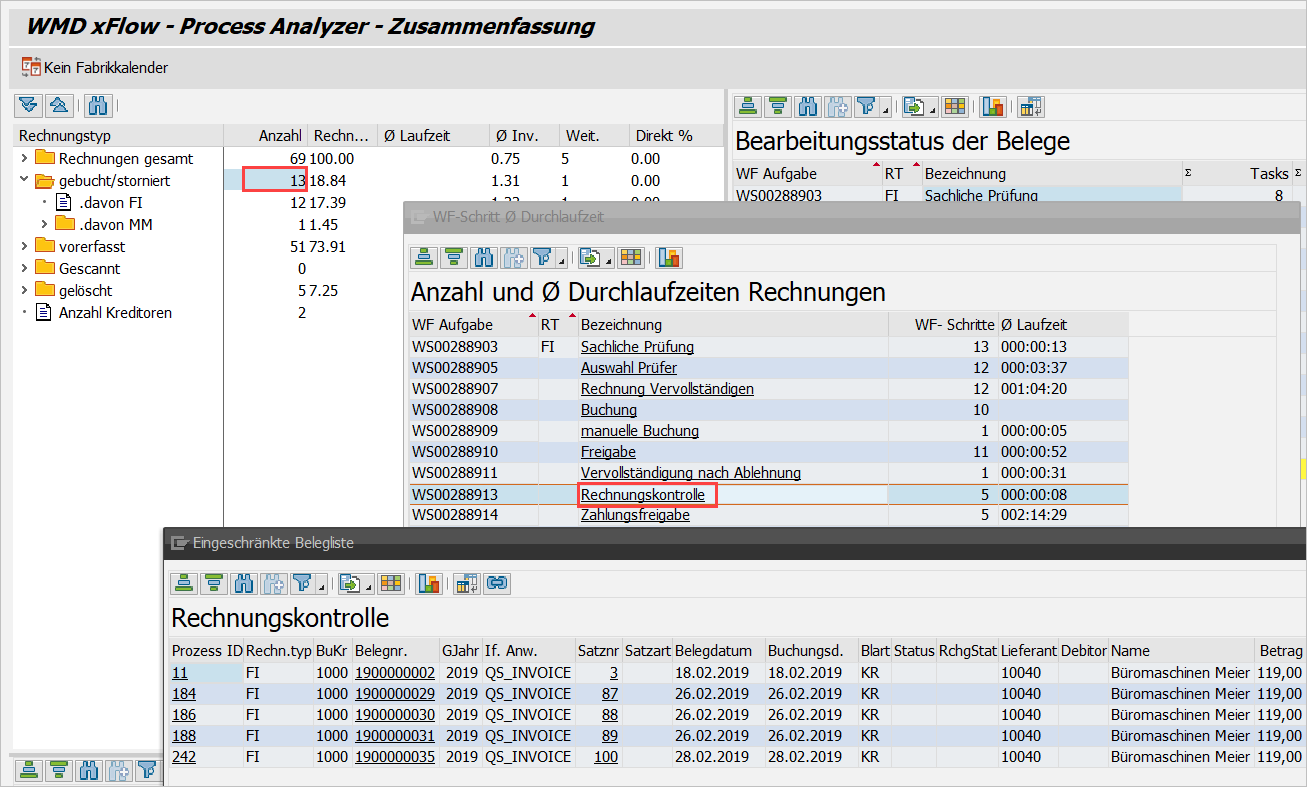The height and width of the screenshot is (787, 1307).
Task: Click chain link icon in Eingeschränkte Belegliste toolbar
Action: point(496,583)
